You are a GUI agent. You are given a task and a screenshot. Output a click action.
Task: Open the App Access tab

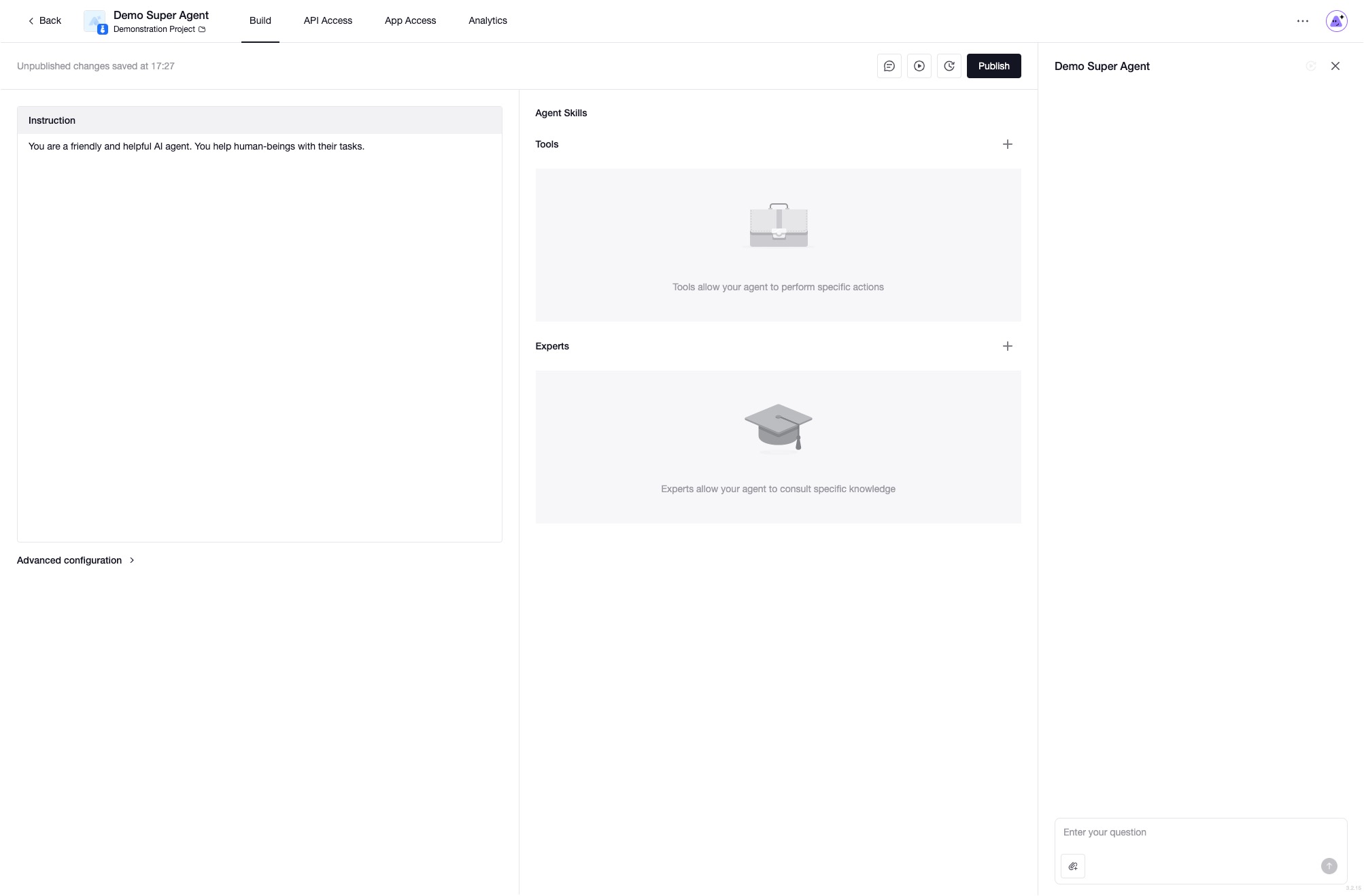pos(411,20)
